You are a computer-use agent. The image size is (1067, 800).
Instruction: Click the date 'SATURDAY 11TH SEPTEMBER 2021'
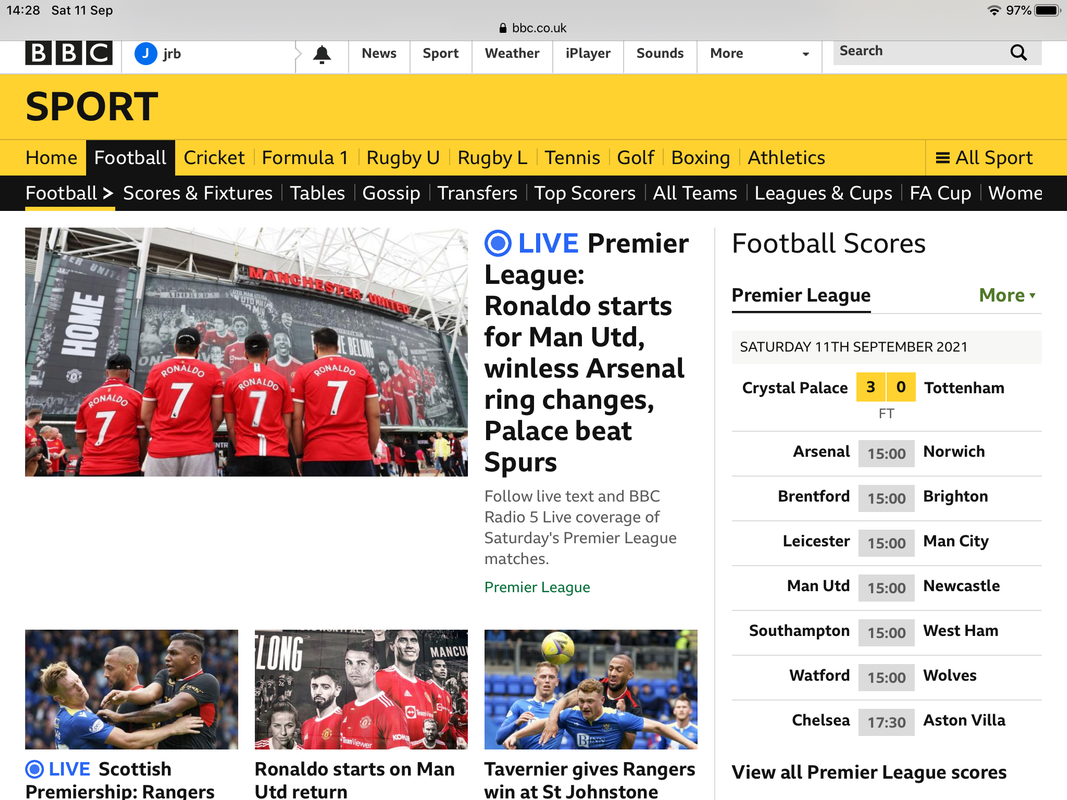(x=853, y=347)
